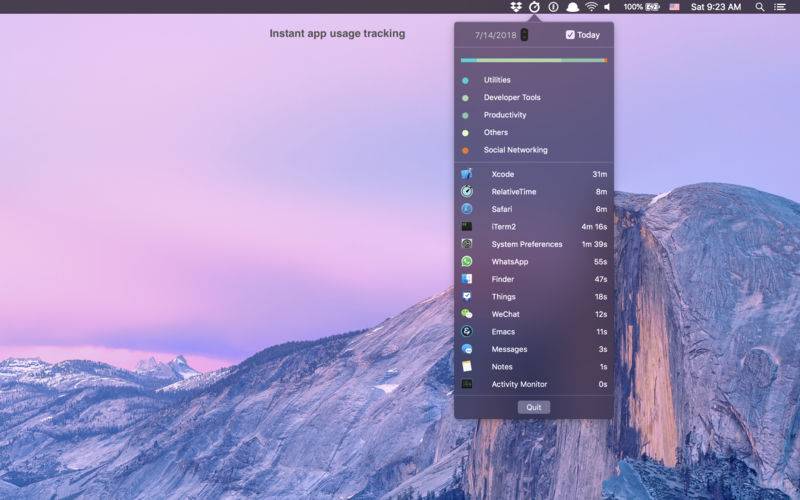Click the Notes yellow pad icon
The width and height of the screenshot is (800, 500).
tap(466, 366)
